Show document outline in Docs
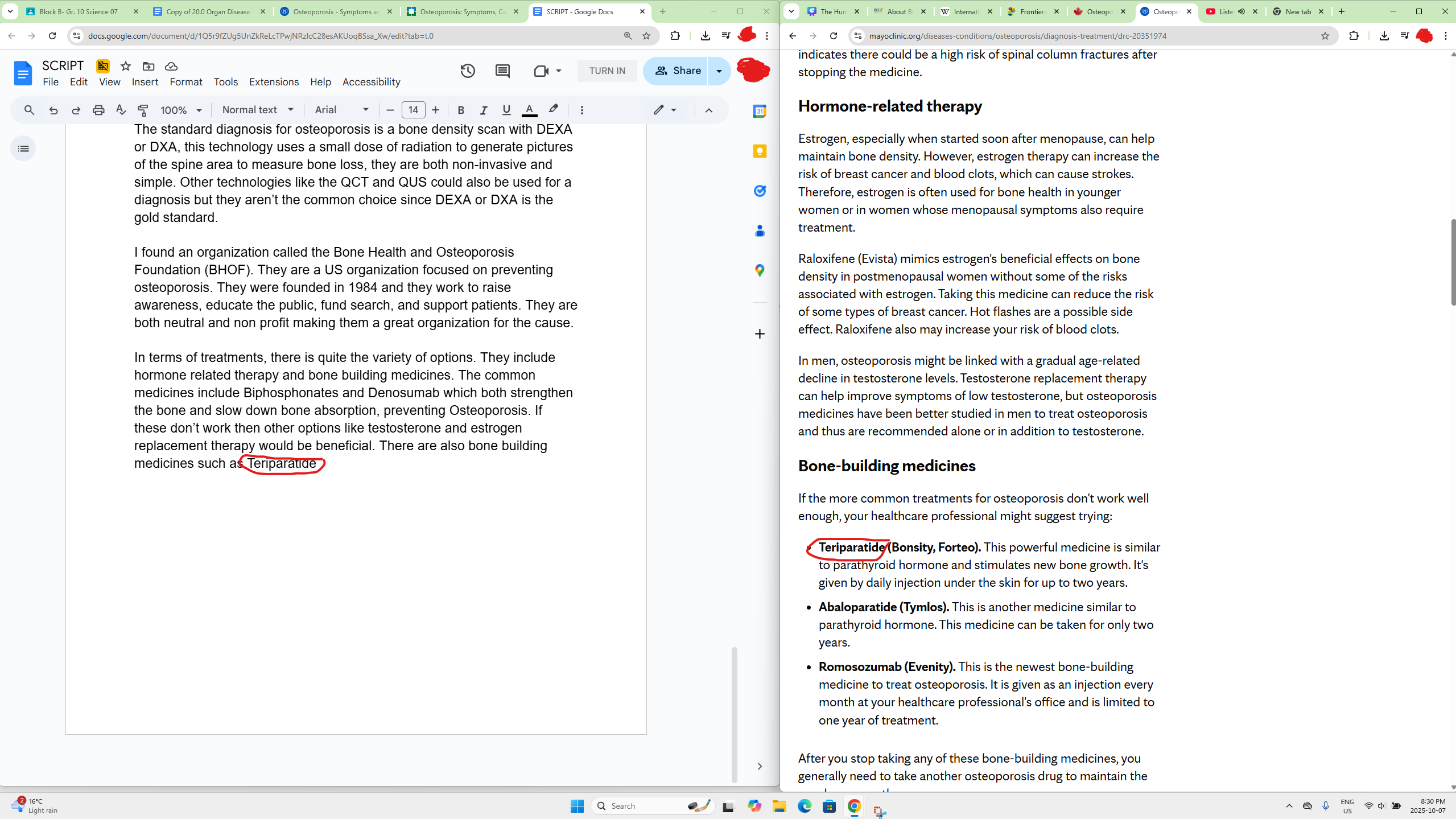 click(x=23, y=149)
